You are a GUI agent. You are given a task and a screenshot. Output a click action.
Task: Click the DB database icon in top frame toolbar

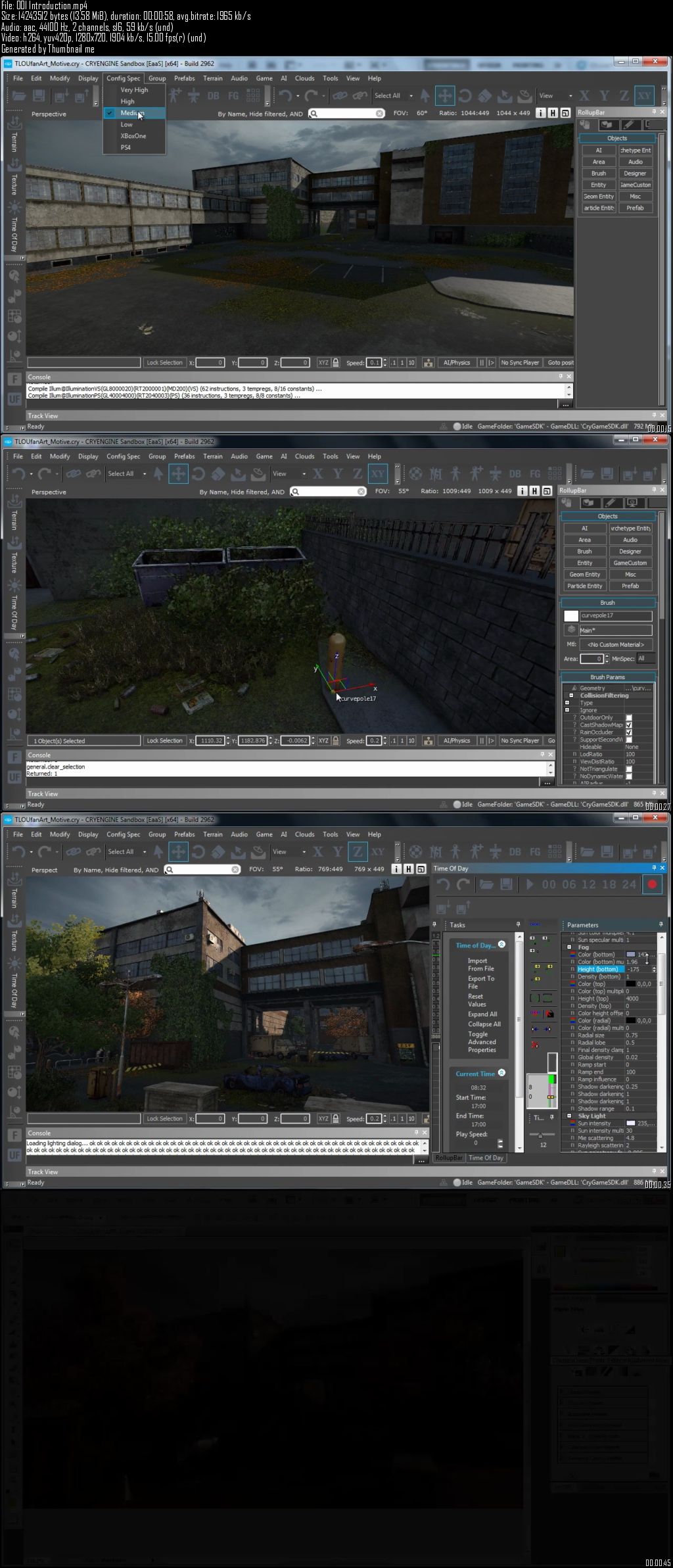coord(214,96)
